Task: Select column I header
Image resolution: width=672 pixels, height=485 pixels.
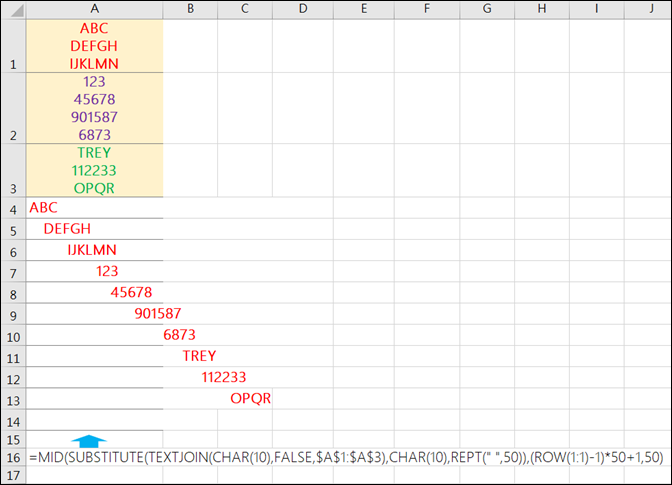Action: click(x=597, y=9)
